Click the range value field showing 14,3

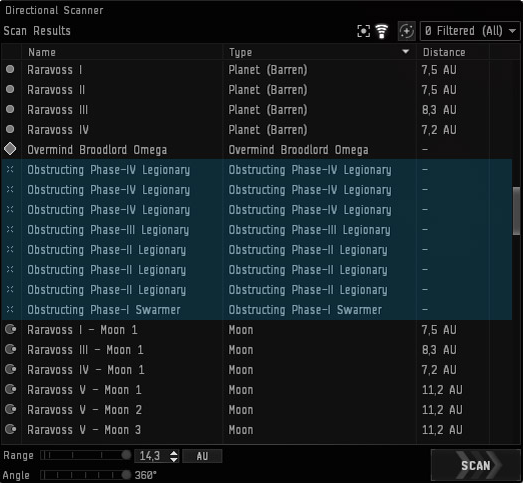[x=152, y=456]
